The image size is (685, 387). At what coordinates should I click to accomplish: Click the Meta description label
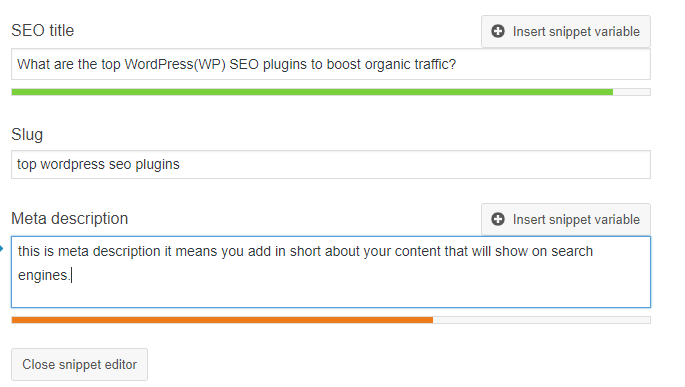click(x=69, y=218)
